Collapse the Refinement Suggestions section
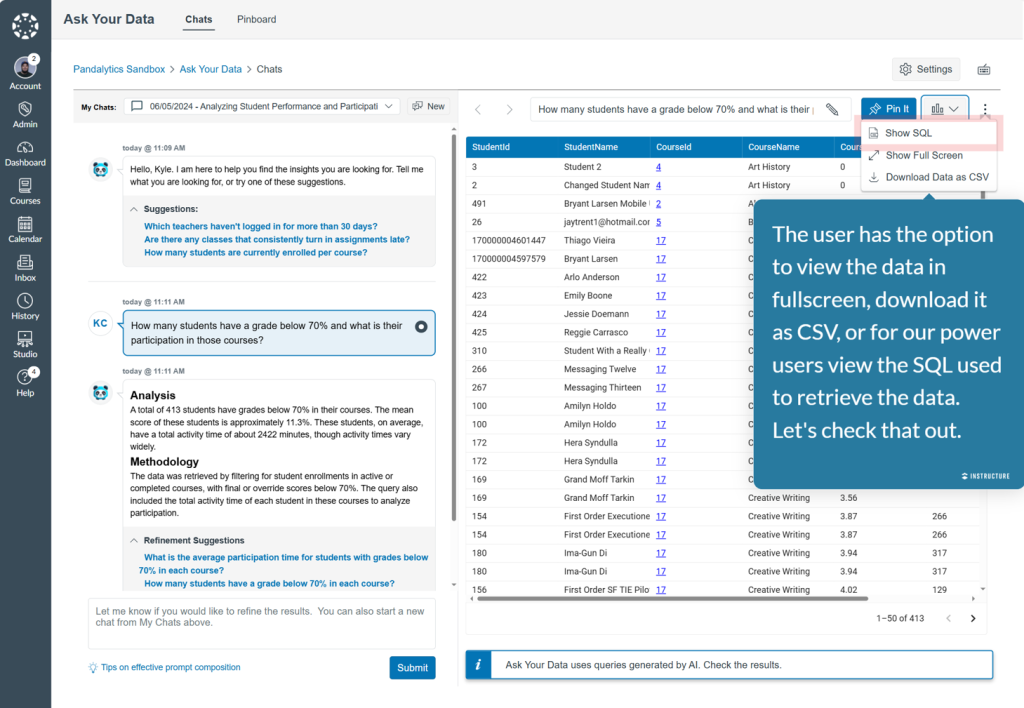The image size is (1024, 708). [x=134, y=541]
